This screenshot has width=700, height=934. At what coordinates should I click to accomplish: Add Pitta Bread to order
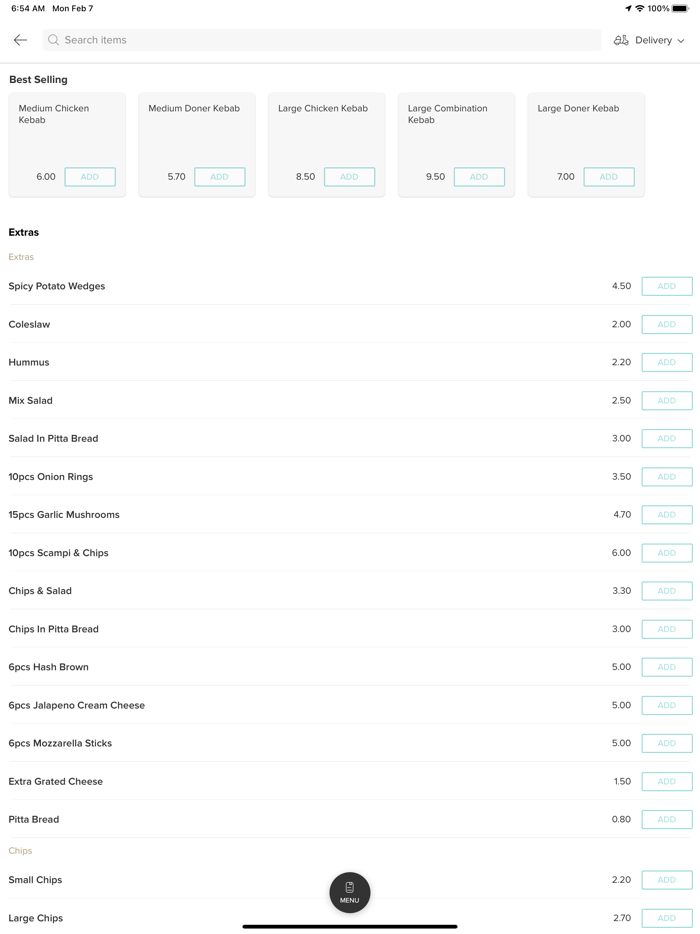(667, 819)
